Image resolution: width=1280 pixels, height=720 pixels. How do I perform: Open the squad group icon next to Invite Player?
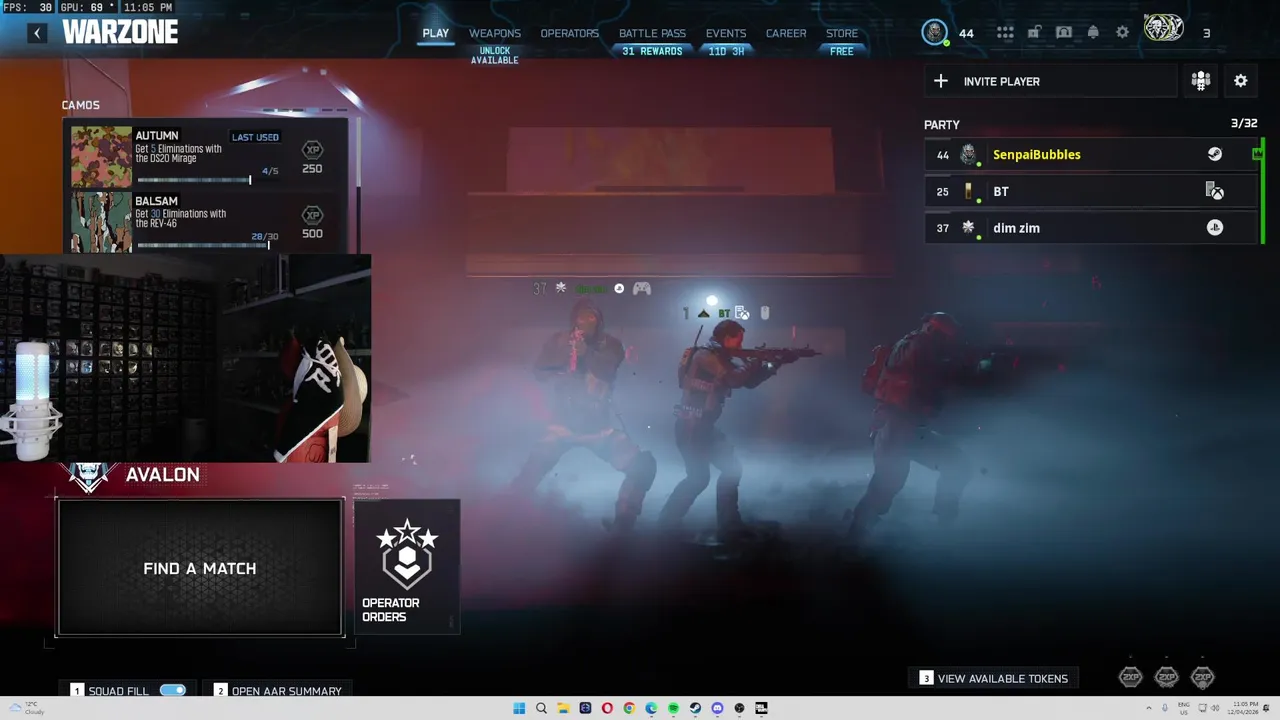pyautogui.click(x=1201, y=81)
